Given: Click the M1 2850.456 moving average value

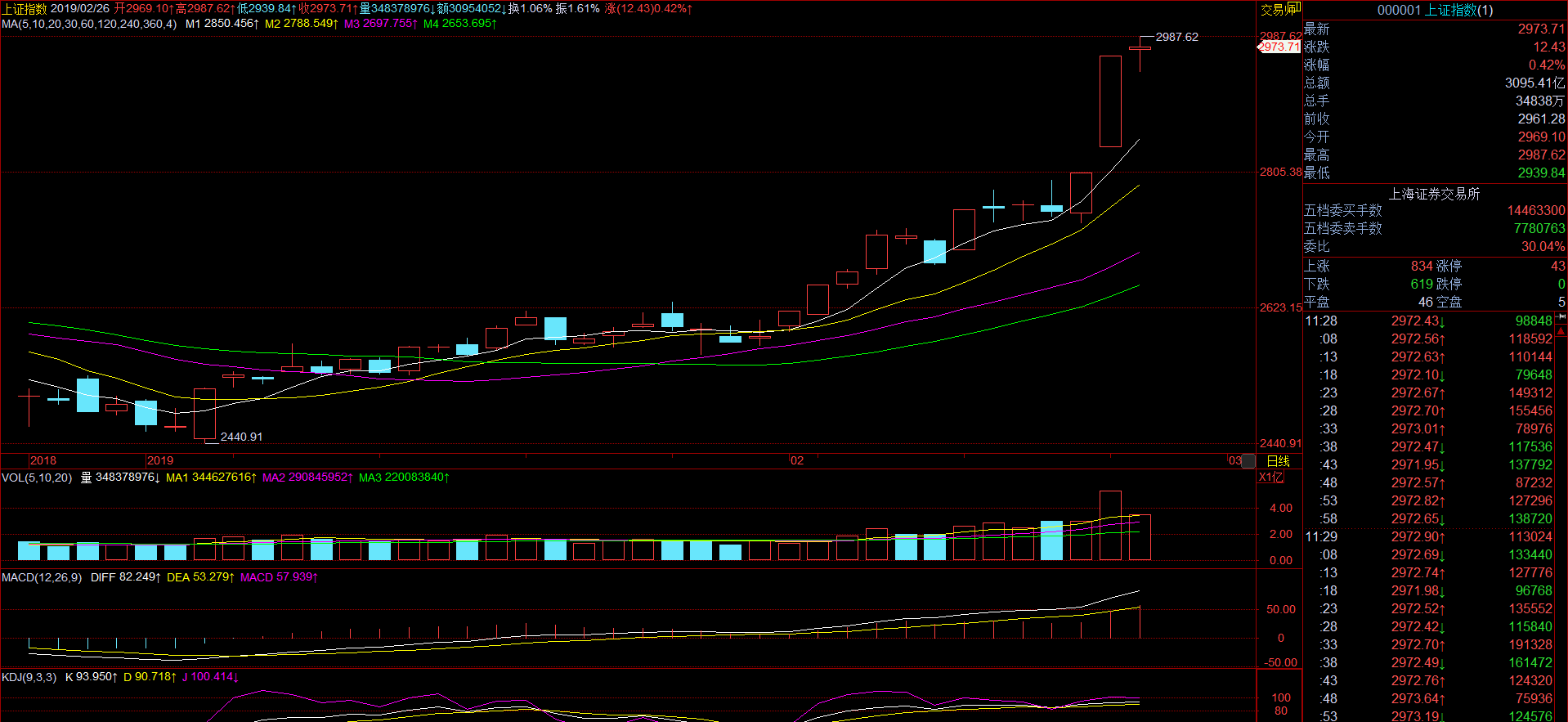Looking at the screenshot, I should coord(222,24).
